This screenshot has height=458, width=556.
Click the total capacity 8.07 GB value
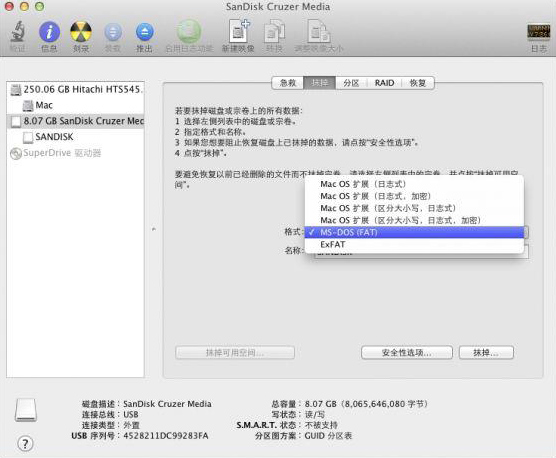coord(366,404)
